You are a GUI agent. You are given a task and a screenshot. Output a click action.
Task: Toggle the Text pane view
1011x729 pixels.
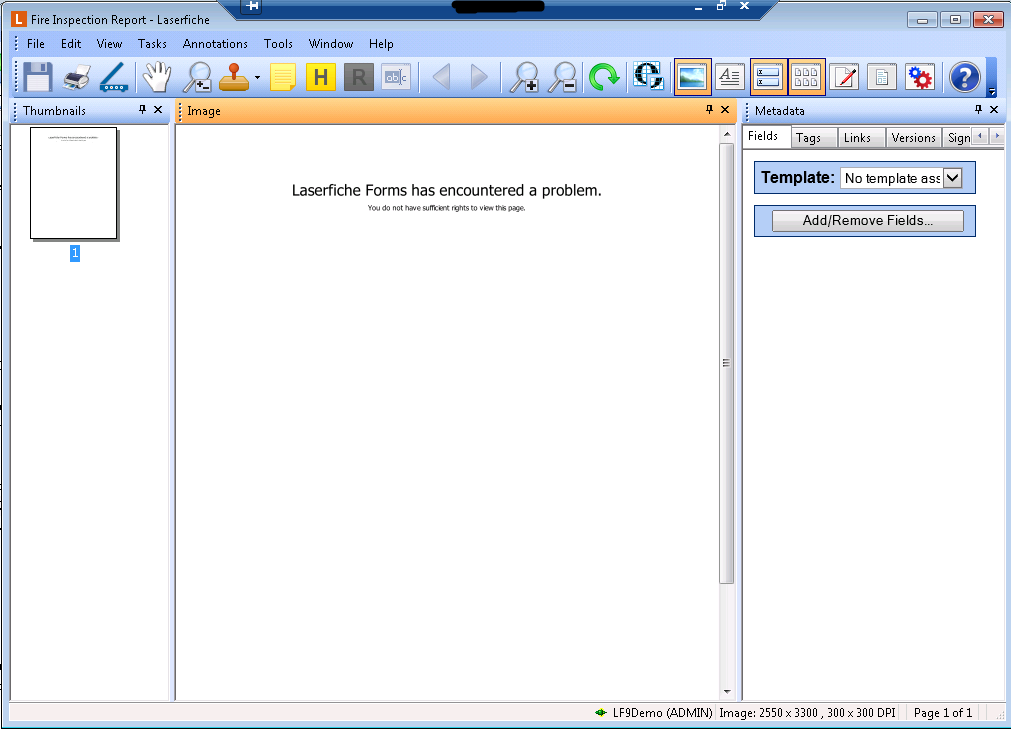point(730,77)
